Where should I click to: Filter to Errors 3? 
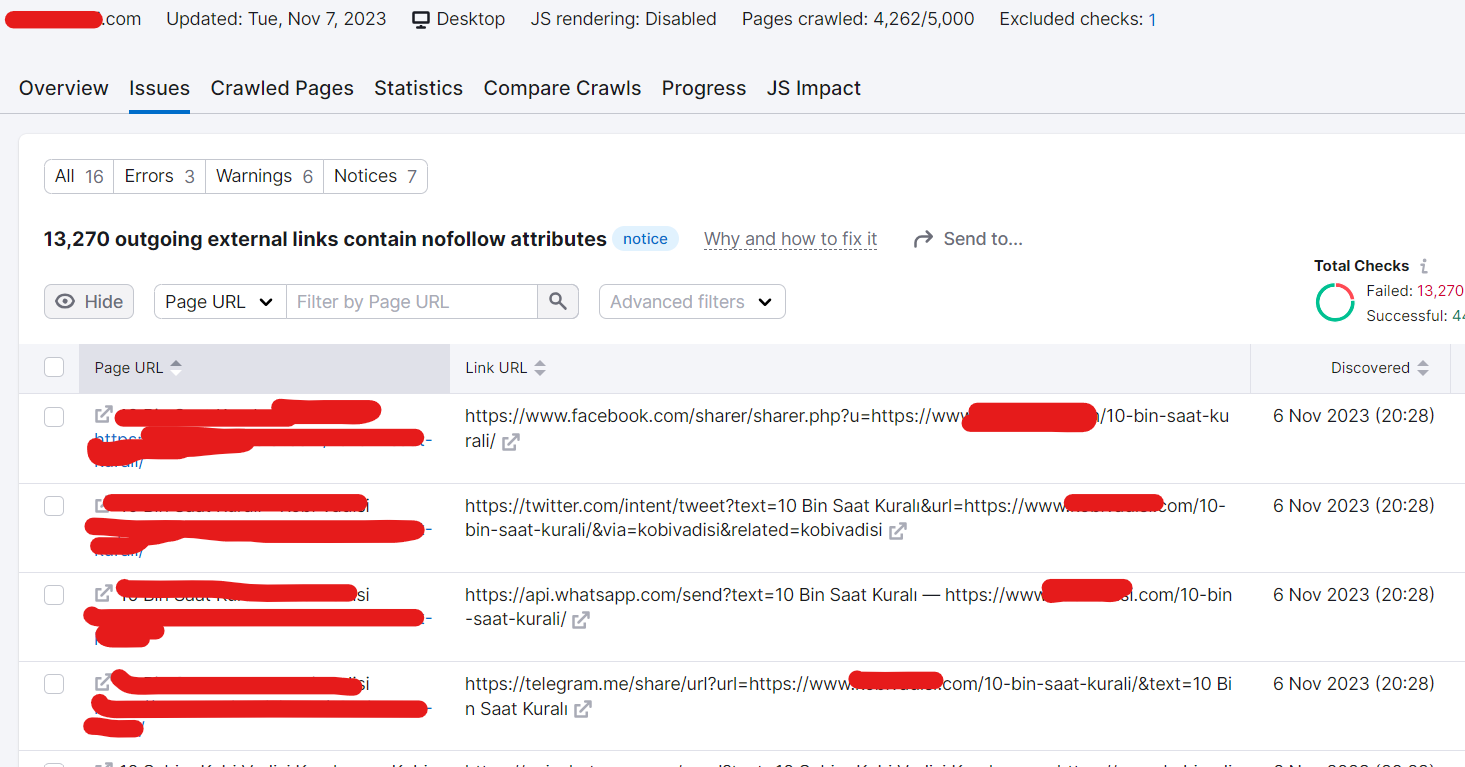pyautogui.click(x=160, y=176)
